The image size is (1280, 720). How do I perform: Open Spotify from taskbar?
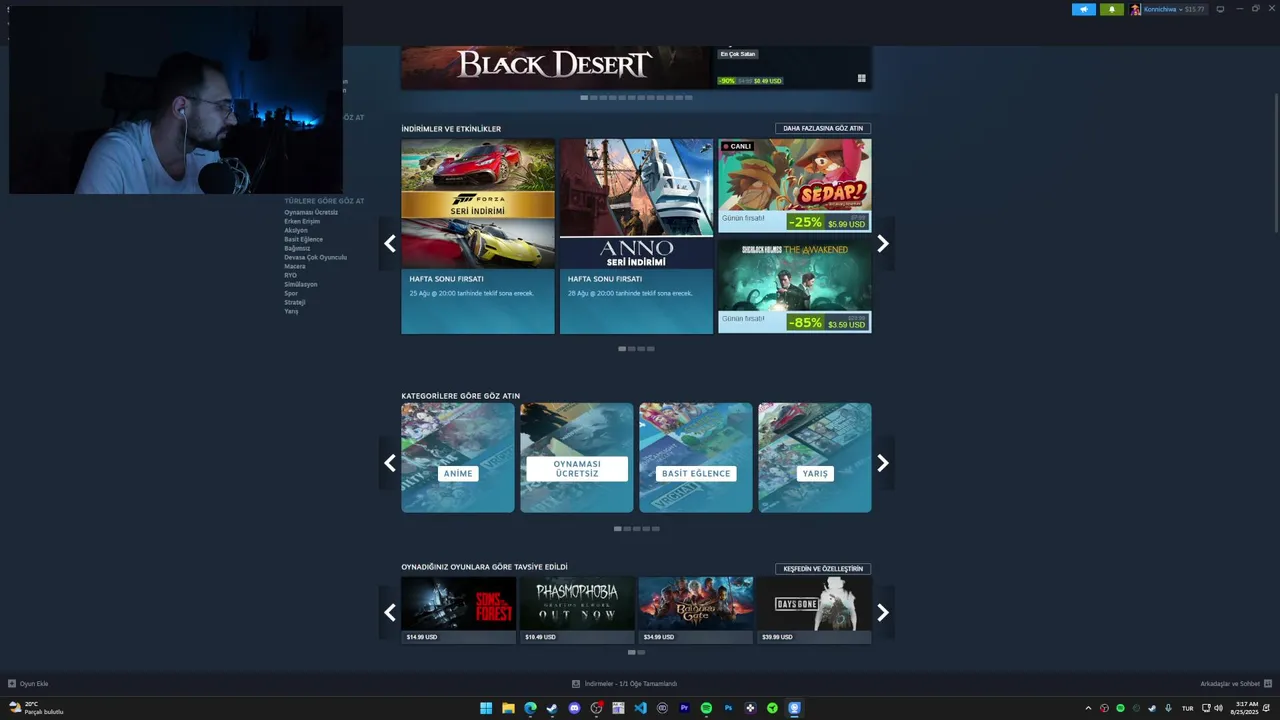[706, 708]
